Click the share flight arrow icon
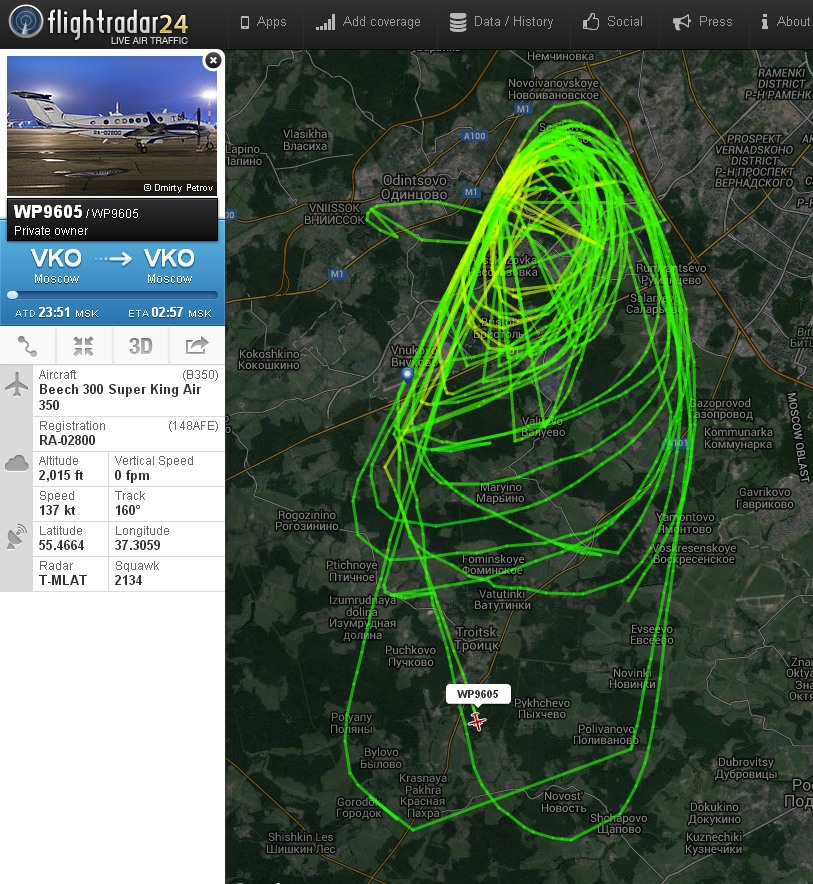Screen dimensions: 813x884 pos(197,345)
